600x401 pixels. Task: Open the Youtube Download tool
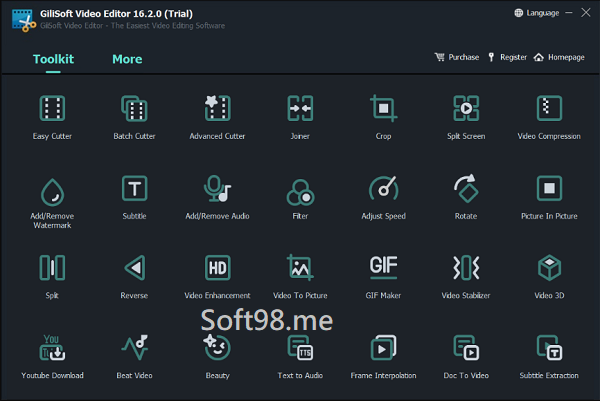[x=52, y=357]
